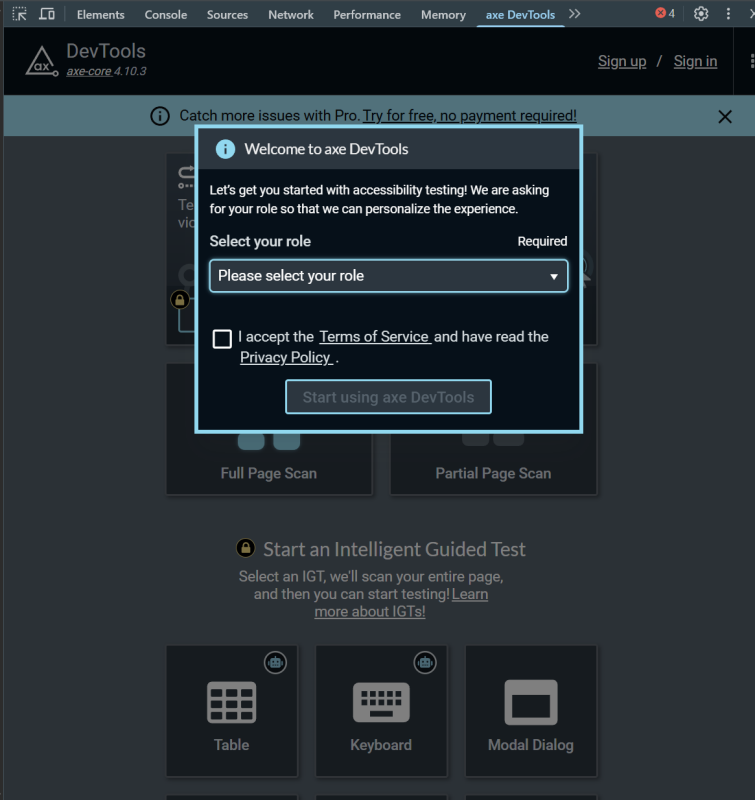
Task: Open the Please select your role dropdown
Action: click(x=389, y=276)
